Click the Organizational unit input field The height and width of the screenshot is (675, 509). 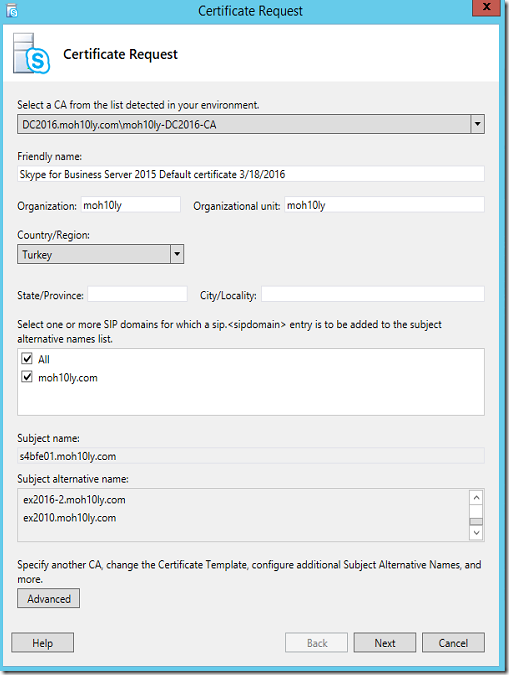pyautogui.click(x=384, y=205)
